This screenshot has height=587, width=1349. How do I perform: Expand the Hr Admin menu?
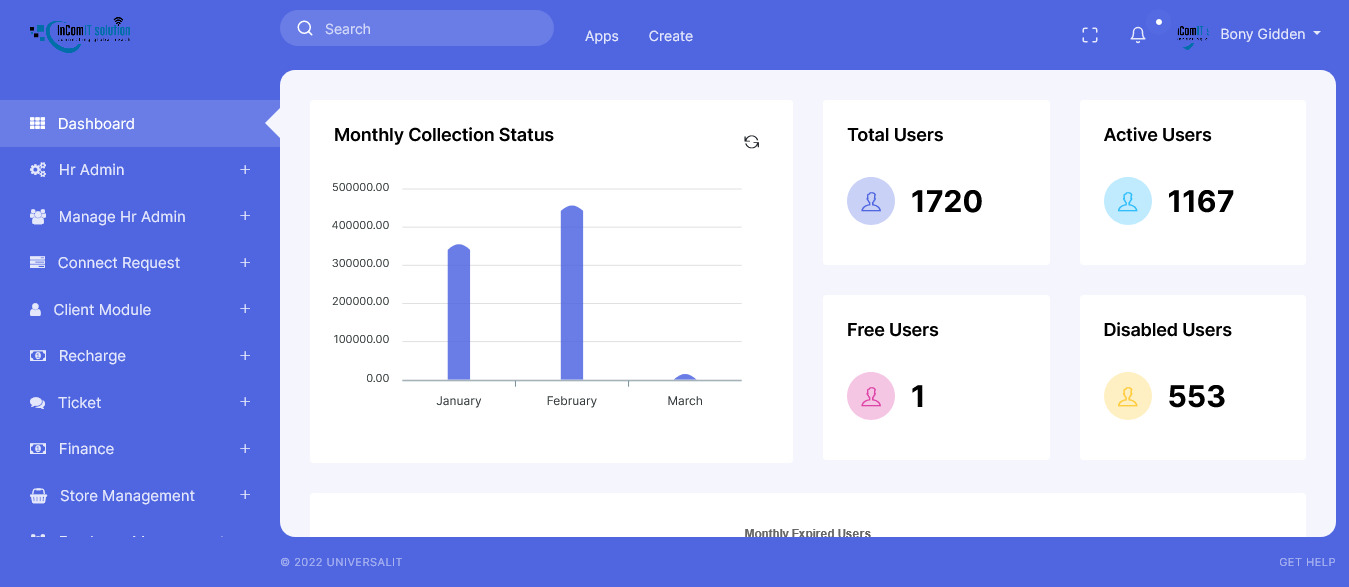[x=245, y=170]
